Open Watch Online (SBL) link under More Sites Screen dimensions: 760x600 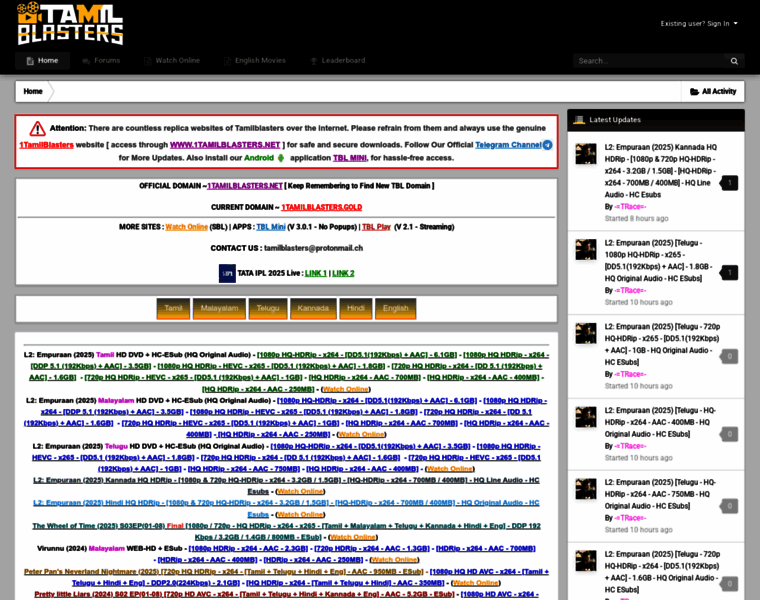tap(187, 227)
